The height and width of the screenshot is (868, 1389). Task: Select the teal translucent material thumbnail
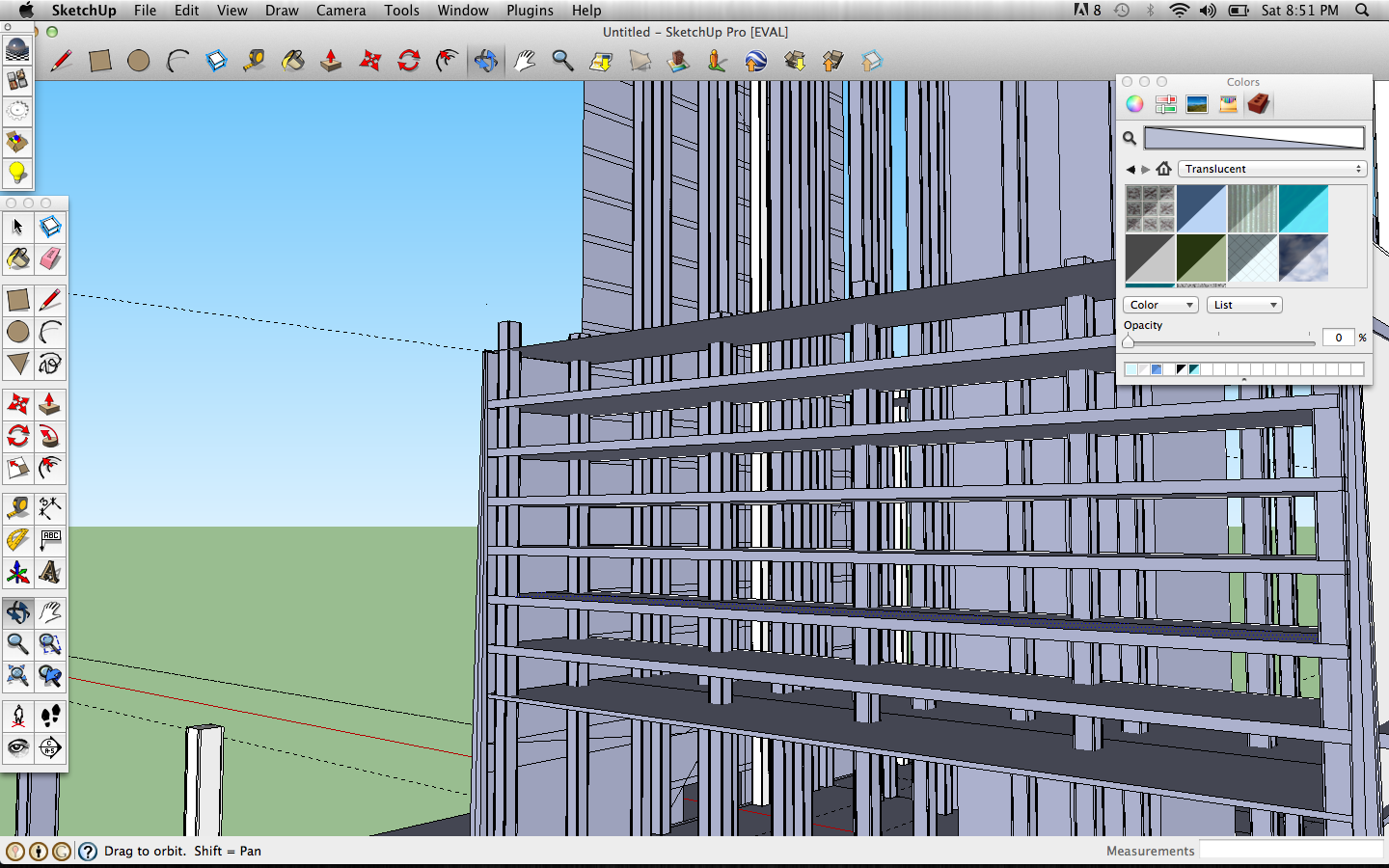click(x=1303, y=208)
